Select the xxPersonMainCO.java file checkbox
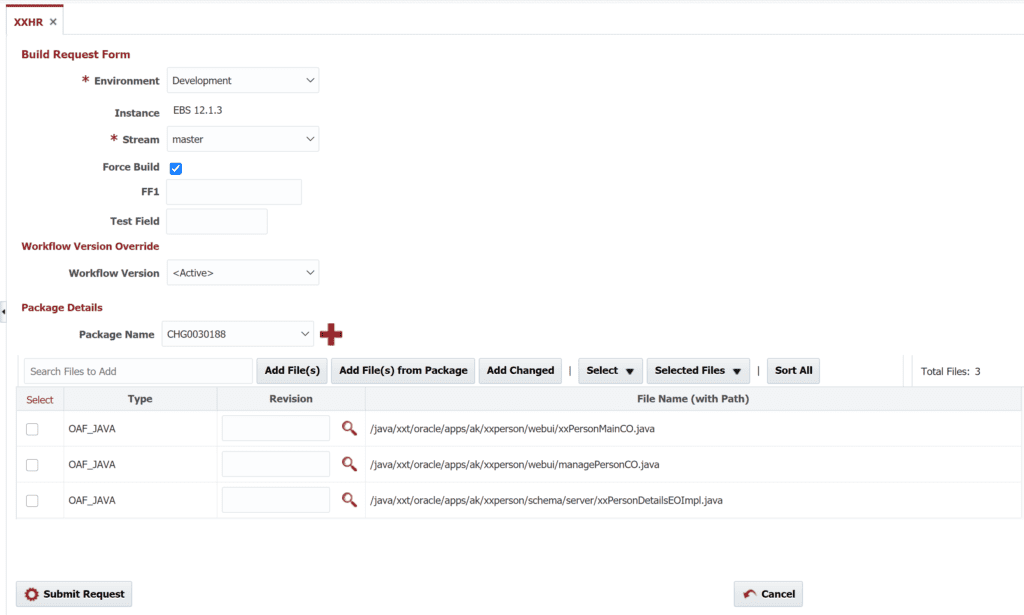The width and height of the screenshot is (1024, 615). pyautogui.click(x=32, y=429)
